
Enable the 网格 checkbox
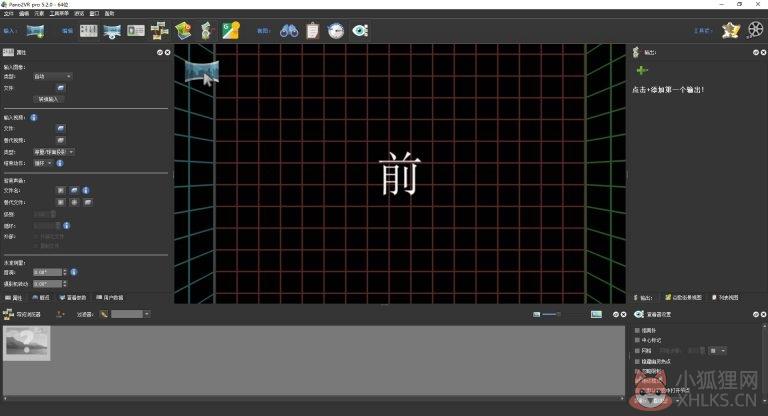point(637,351)
